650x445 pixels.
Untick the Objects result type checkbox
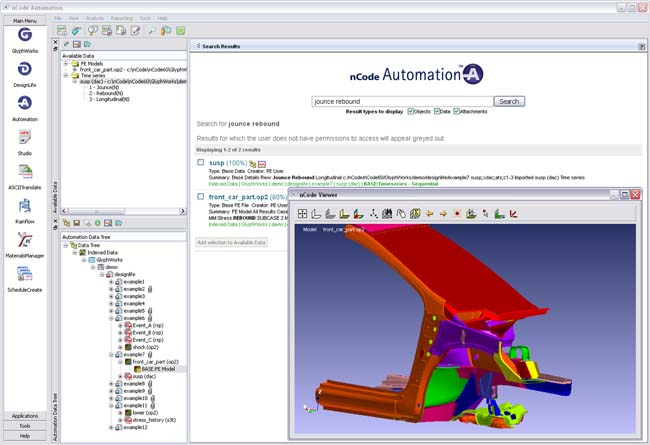(x=410, y=111)
